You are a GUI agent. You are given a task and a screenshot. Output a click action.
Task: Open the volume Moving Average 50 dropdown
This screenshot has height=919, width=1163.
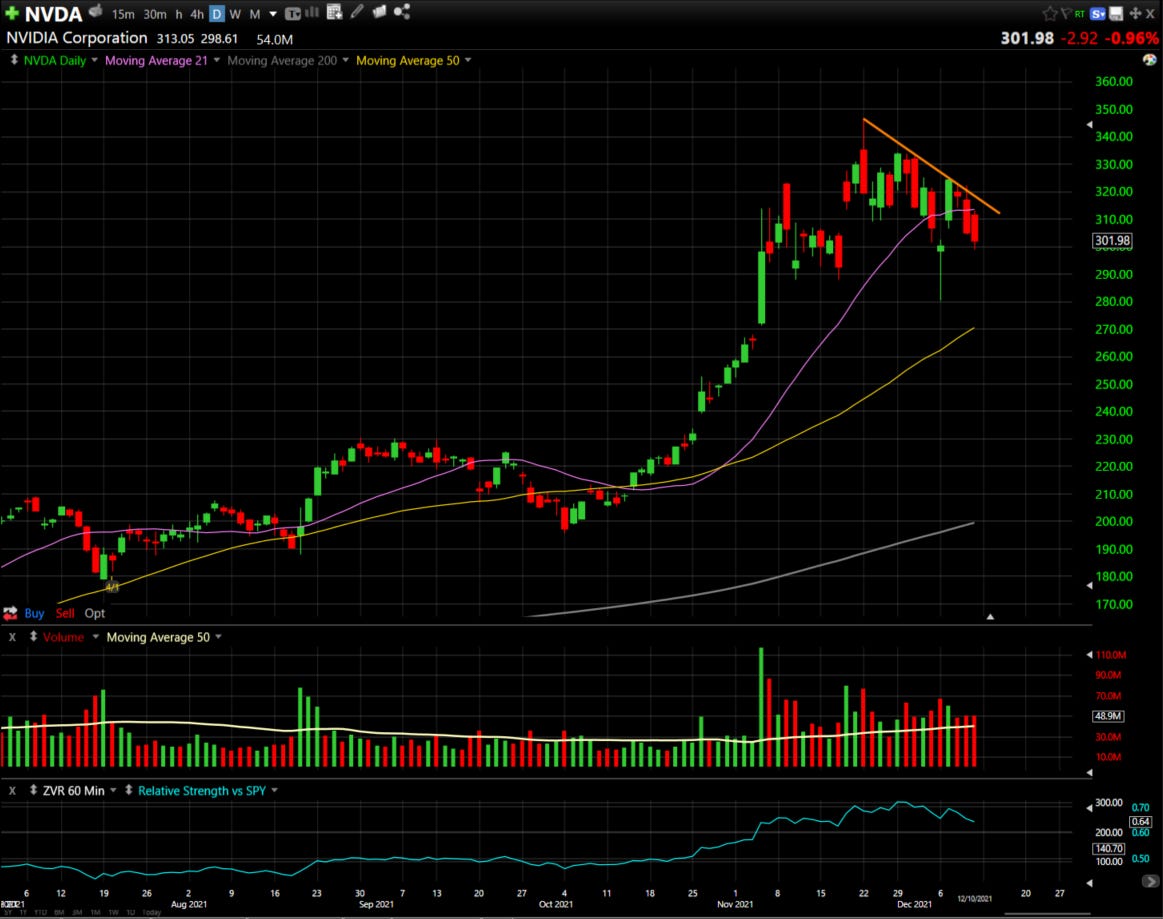point(218,637)
